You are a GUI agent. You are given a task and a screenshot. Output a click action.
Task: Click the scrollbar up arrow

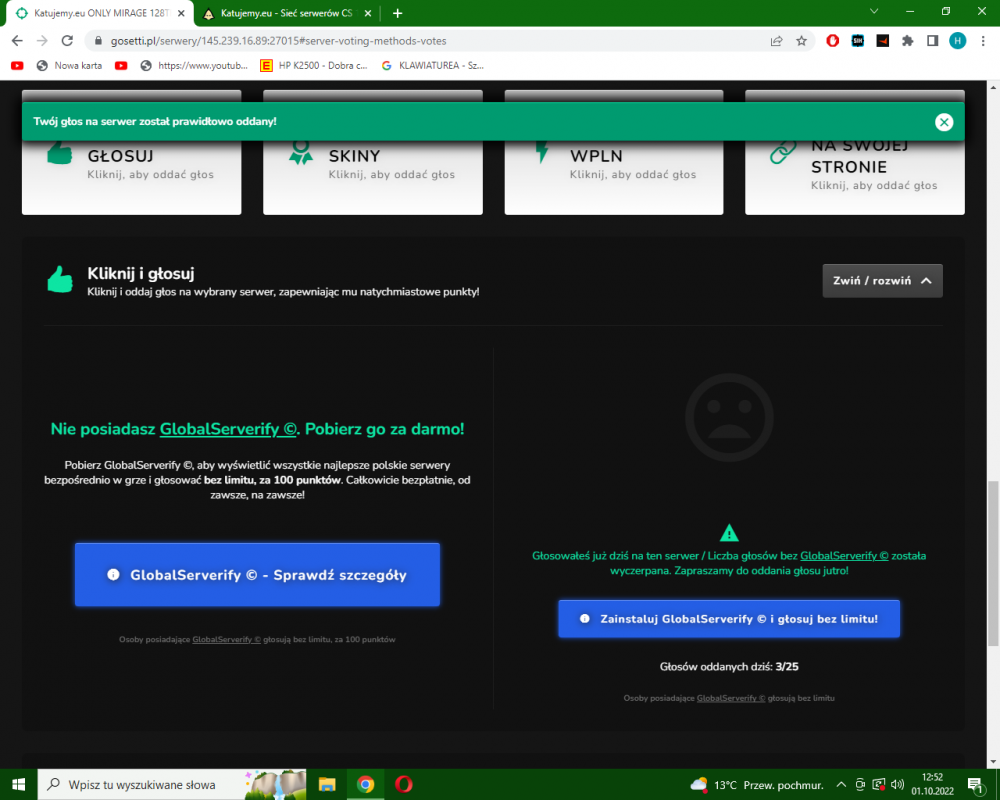(x=993, y=87)
